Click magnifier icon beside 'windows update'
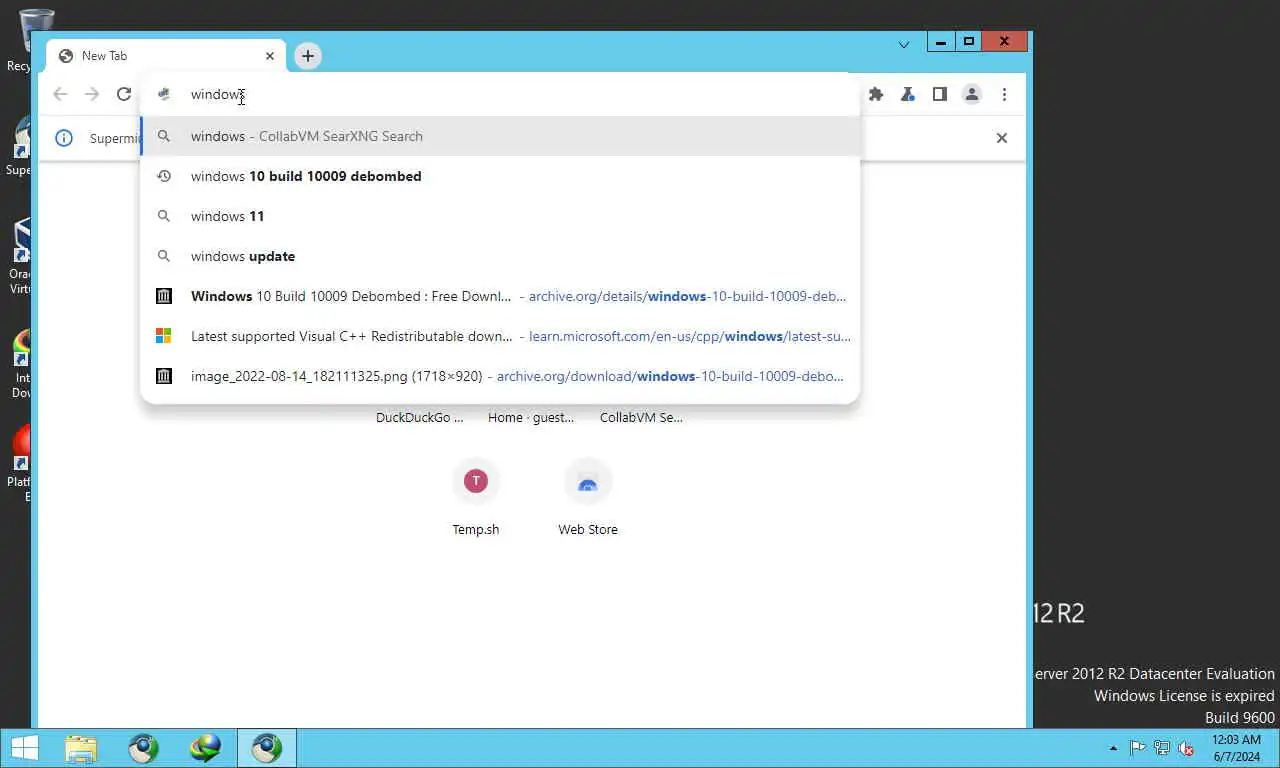 (x=164, y=256)
